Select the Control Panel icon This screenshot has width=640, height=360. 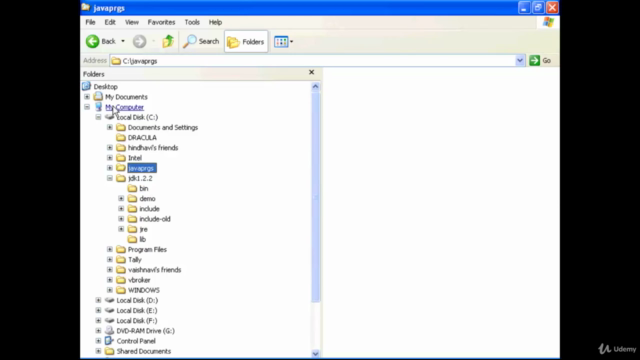tap(109, 341)
